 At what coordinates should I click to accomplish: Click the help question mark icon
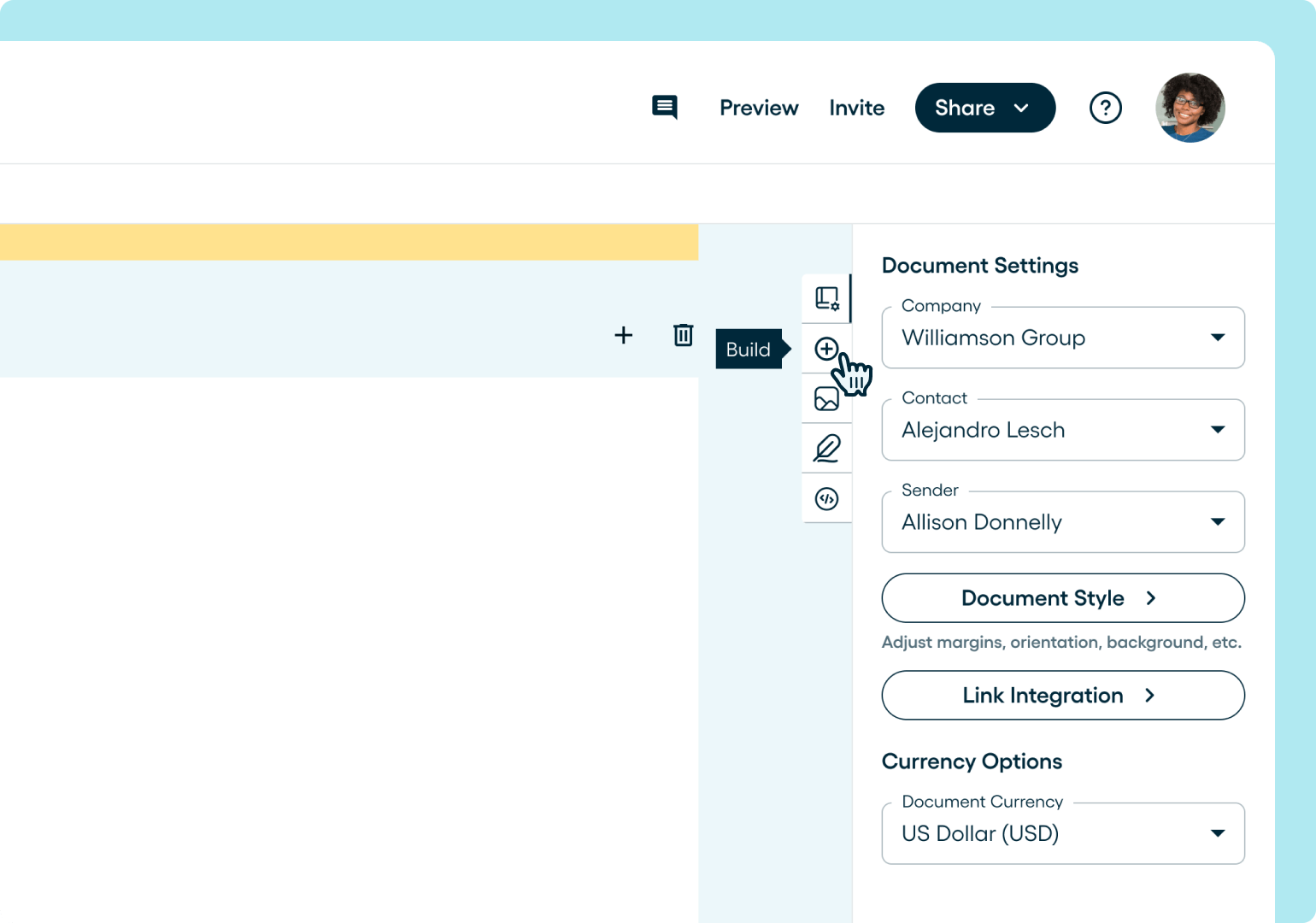[x=1106, y=108]
